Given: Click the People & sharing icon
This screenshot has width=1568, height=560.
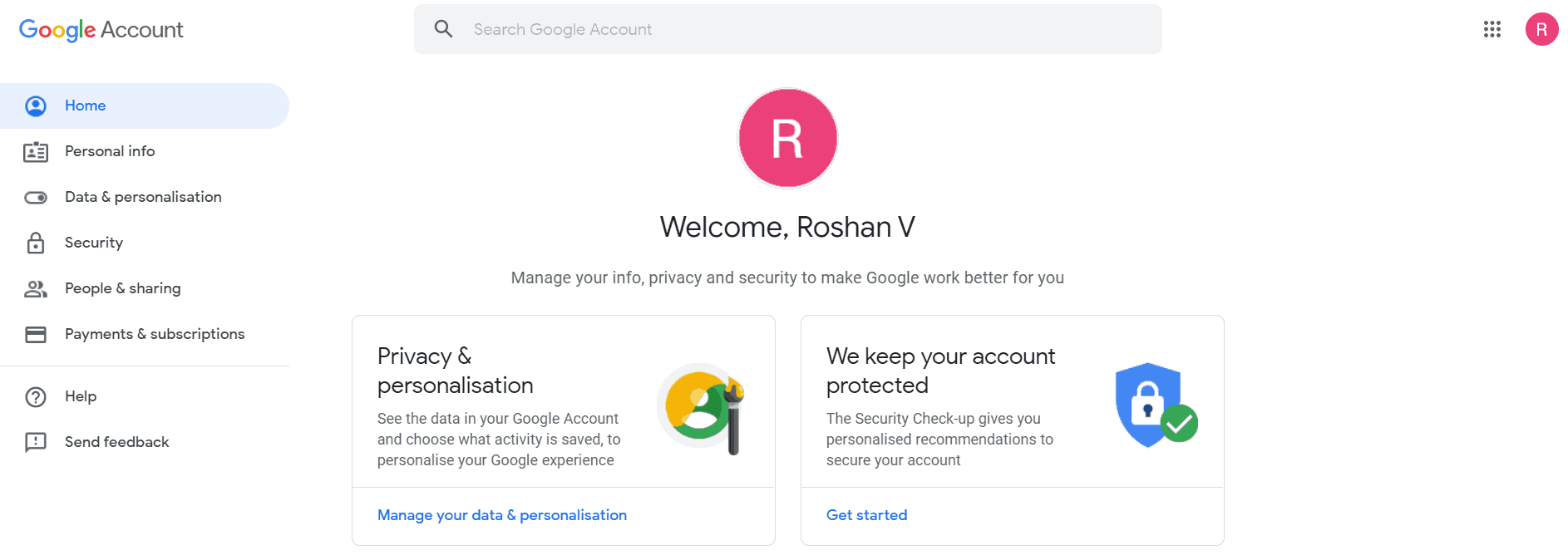Looking at the screenshot, I should click(36, 289).
